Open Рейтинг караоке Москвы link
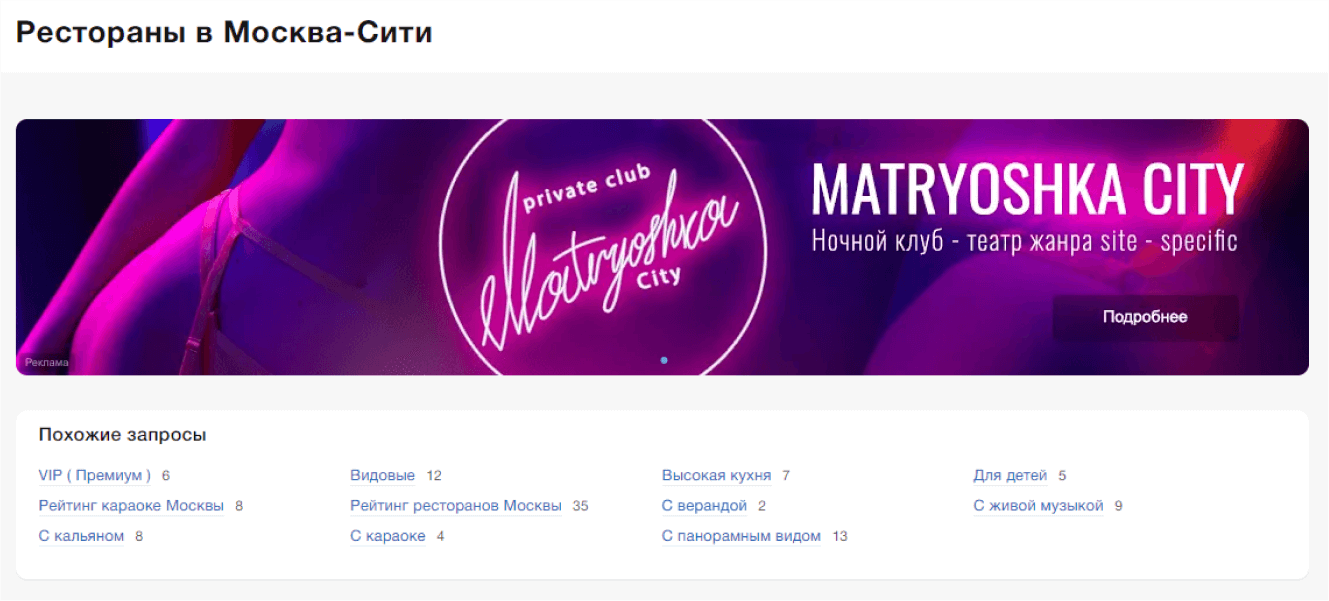This screenshot has height=601, width=1329. coord(131,506)
